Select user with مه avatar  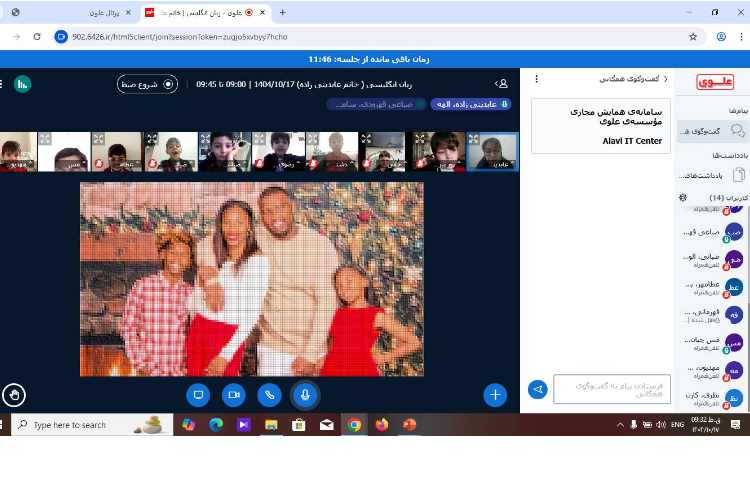(734, 371)
